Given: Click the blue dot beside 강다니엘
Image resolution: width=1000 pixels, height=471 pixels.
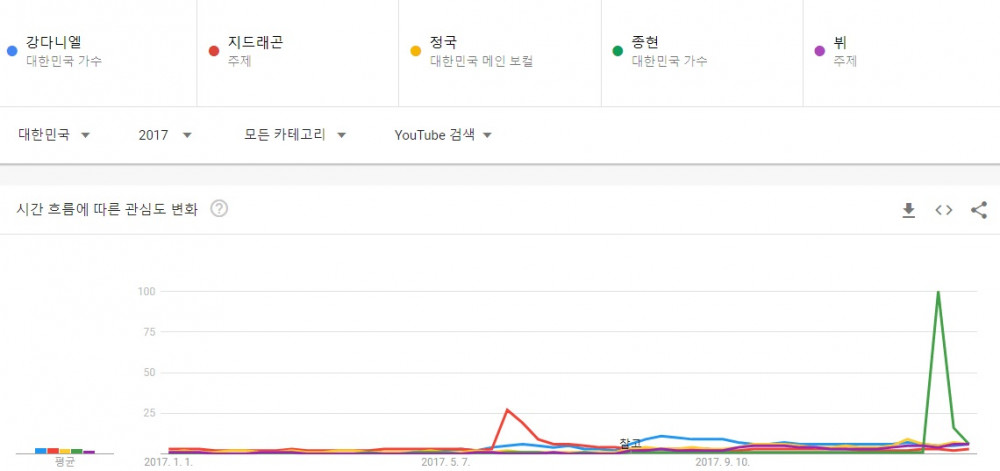Looking at the screenshot, I should [11, 51].
